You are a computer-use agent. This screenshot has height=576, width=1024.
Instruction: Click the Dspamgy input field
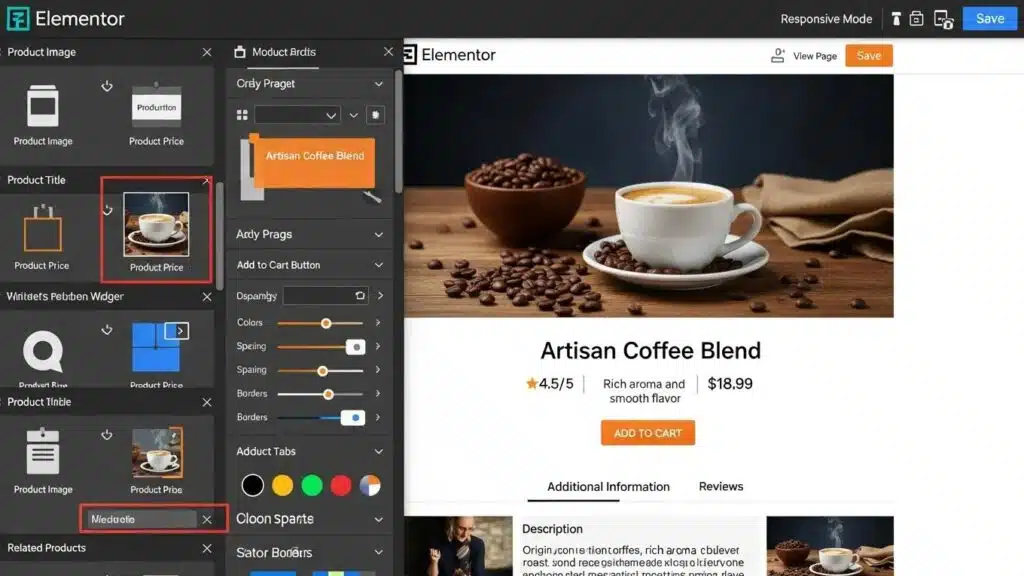point(325,296)
